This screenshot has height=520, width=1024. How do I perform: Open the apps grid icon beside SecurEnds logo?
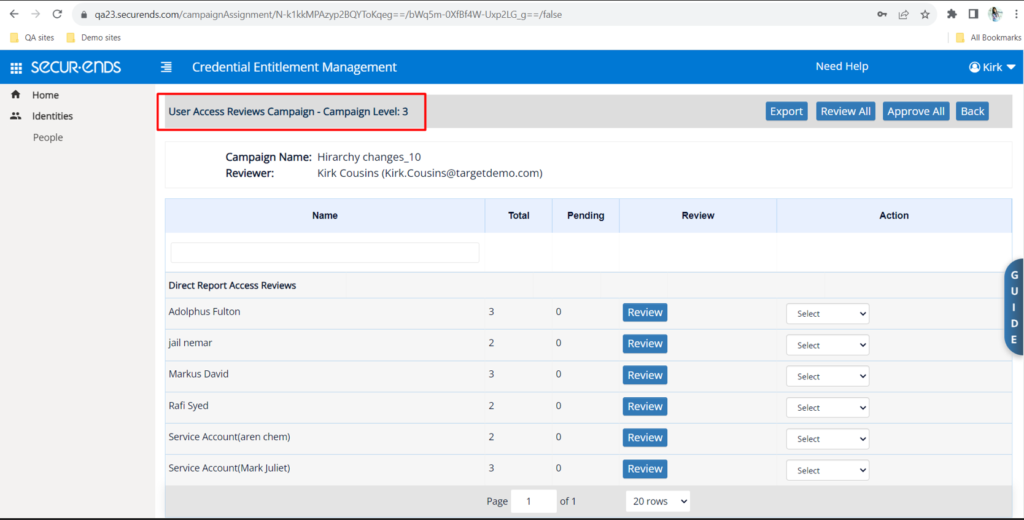coord(16,67)
